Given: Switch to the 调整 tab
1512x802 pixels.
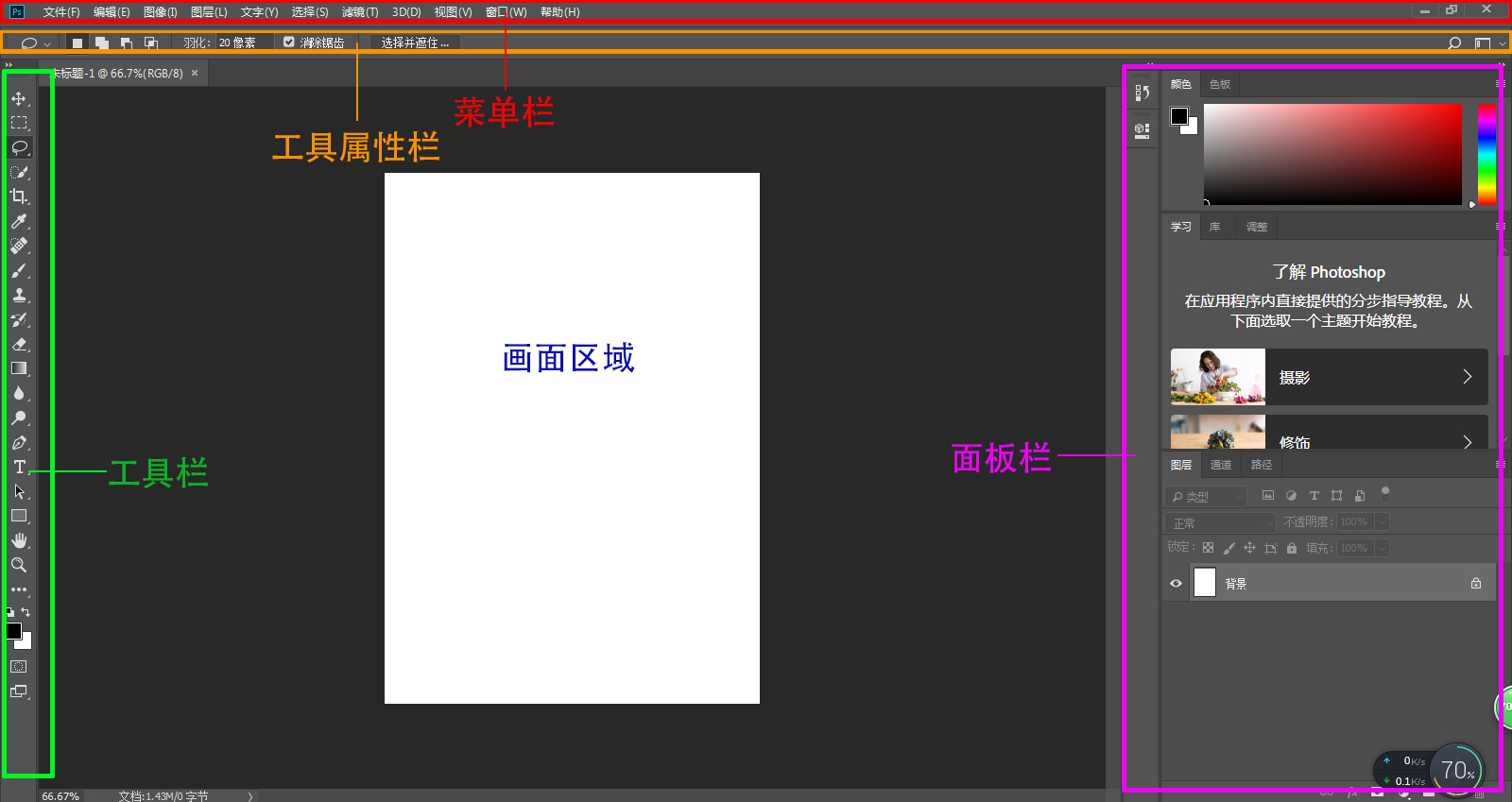Looking at the screenshot, I should pyautogui.click(x=1257, y=227).
